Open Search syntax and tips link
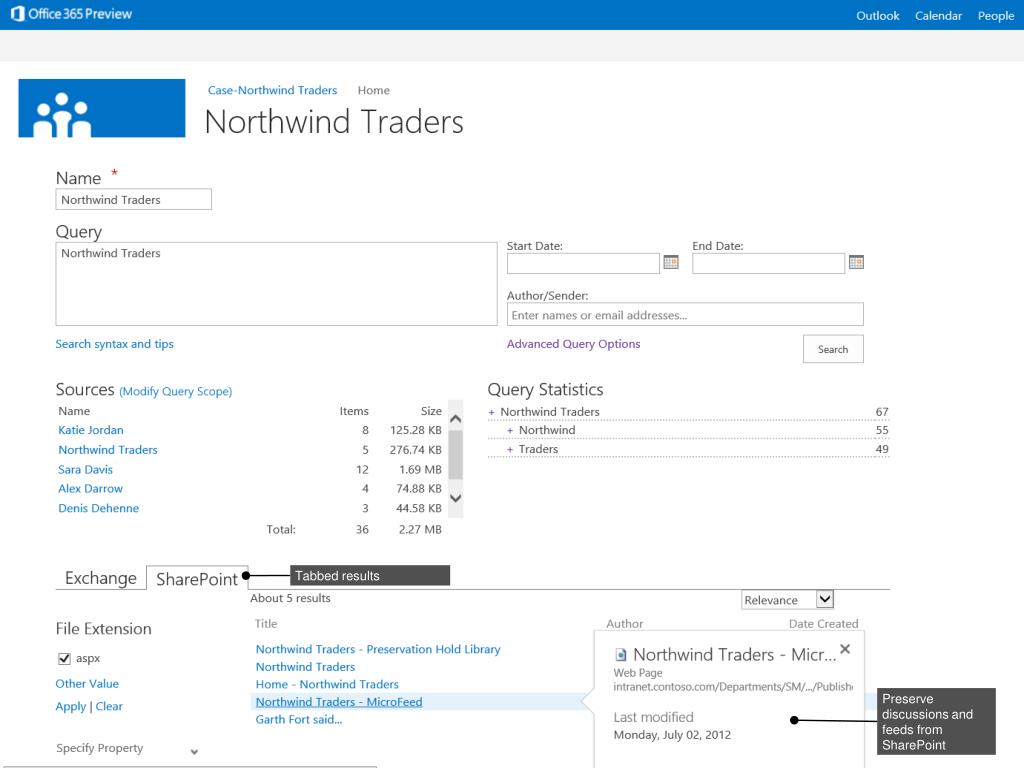This screenshot has height=768, width=1024. coord(114,344)
